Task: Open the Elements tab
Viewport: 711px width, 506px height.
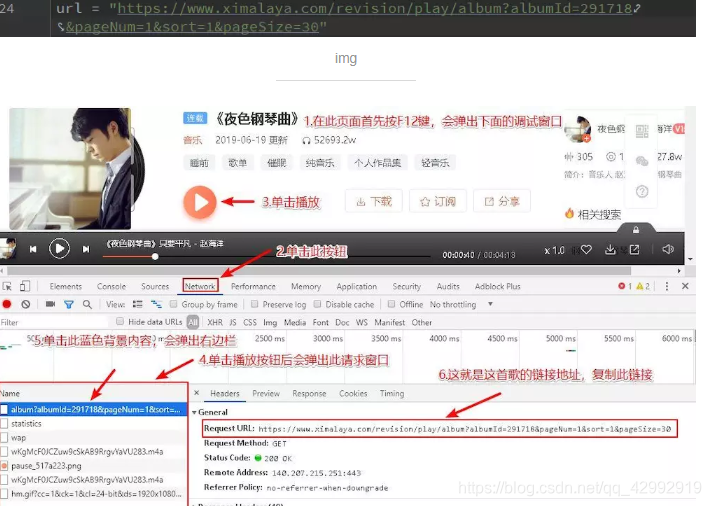Action: coord(66,287)
